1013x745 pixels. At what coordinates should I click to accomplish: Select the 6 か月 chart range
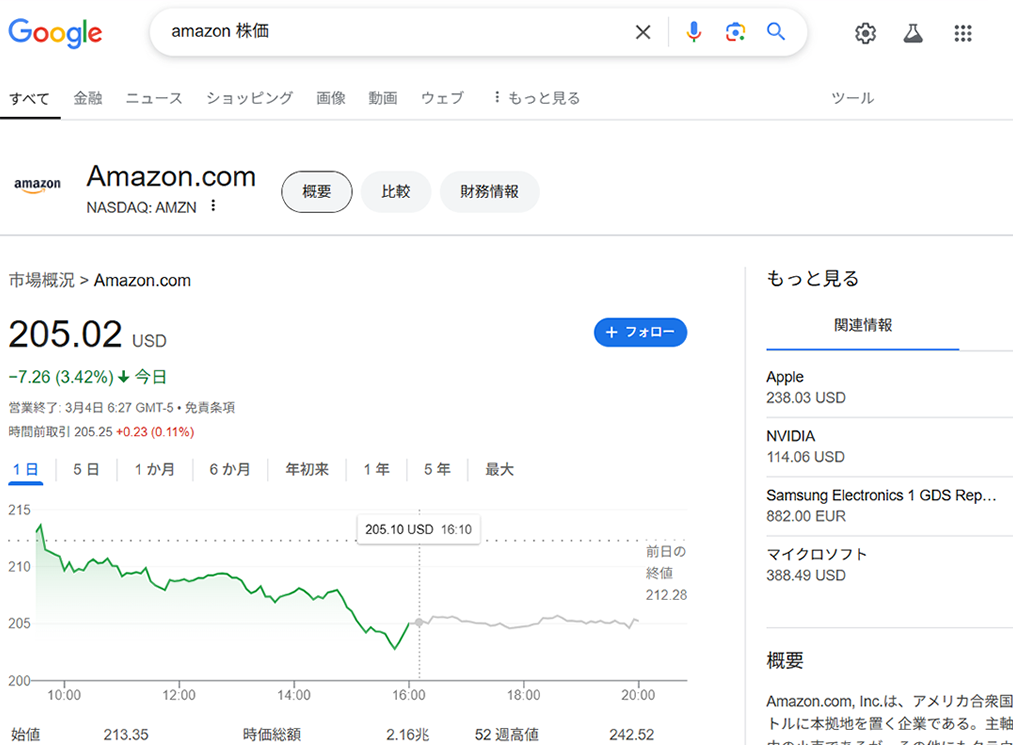[x=230, y=470]
